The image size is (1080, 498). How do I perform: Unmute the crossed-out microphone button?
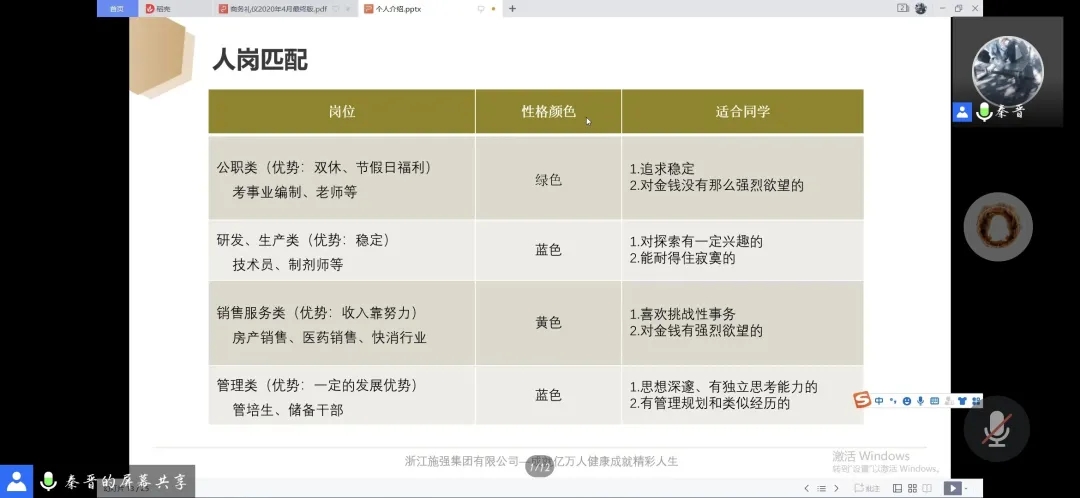[997, 428]
